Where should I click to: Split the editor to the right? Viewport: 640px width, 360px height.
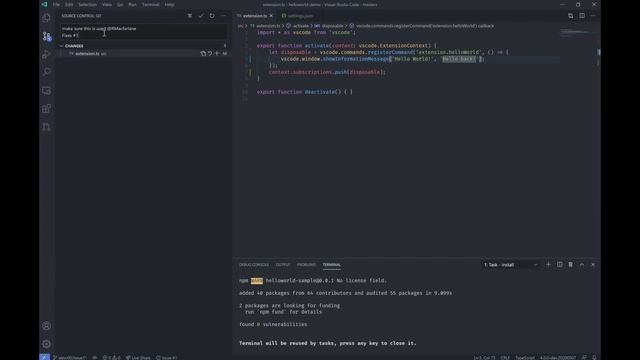pos(582,16)
